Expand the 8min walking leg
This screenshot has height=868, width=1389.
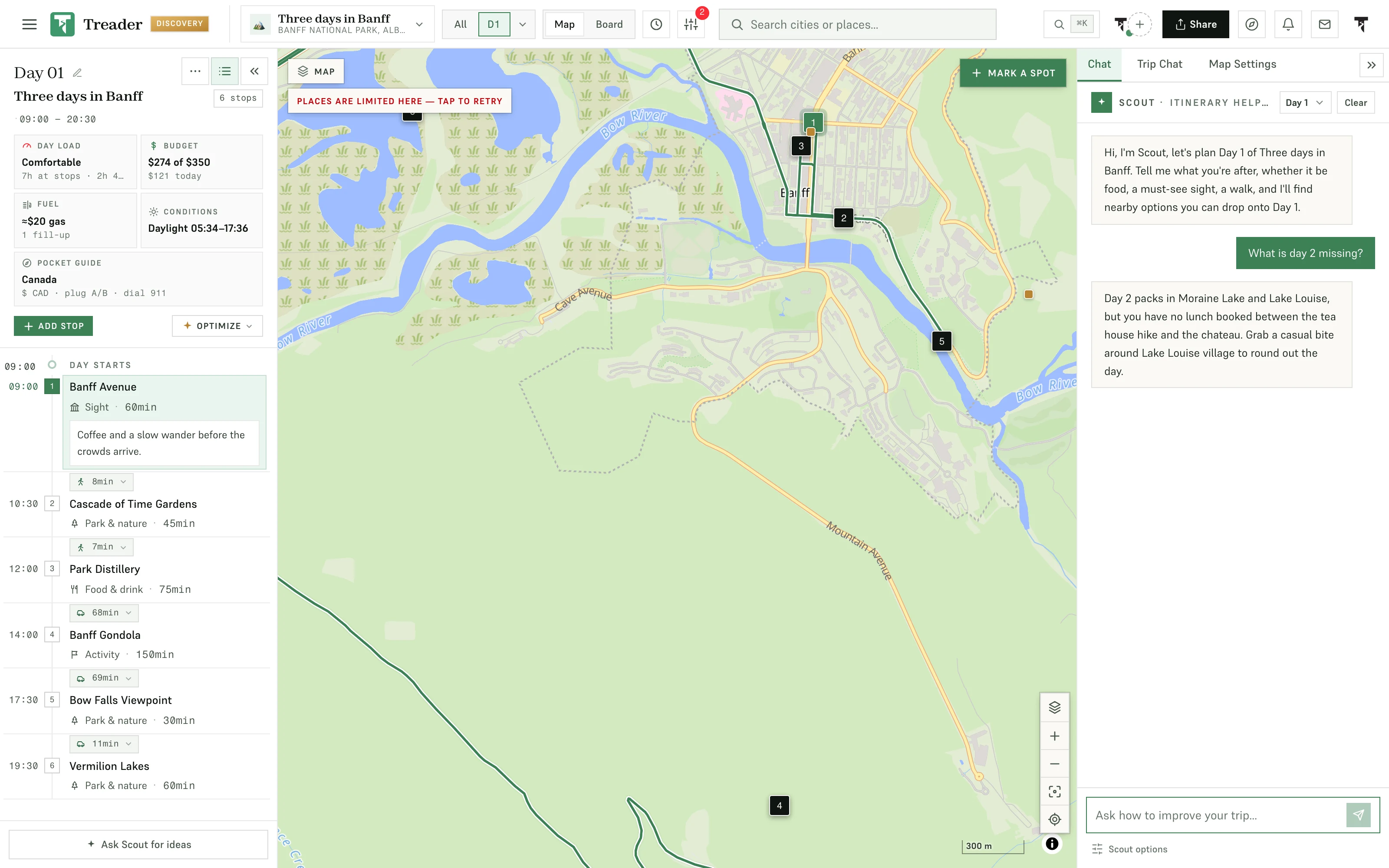click(102, 482)
